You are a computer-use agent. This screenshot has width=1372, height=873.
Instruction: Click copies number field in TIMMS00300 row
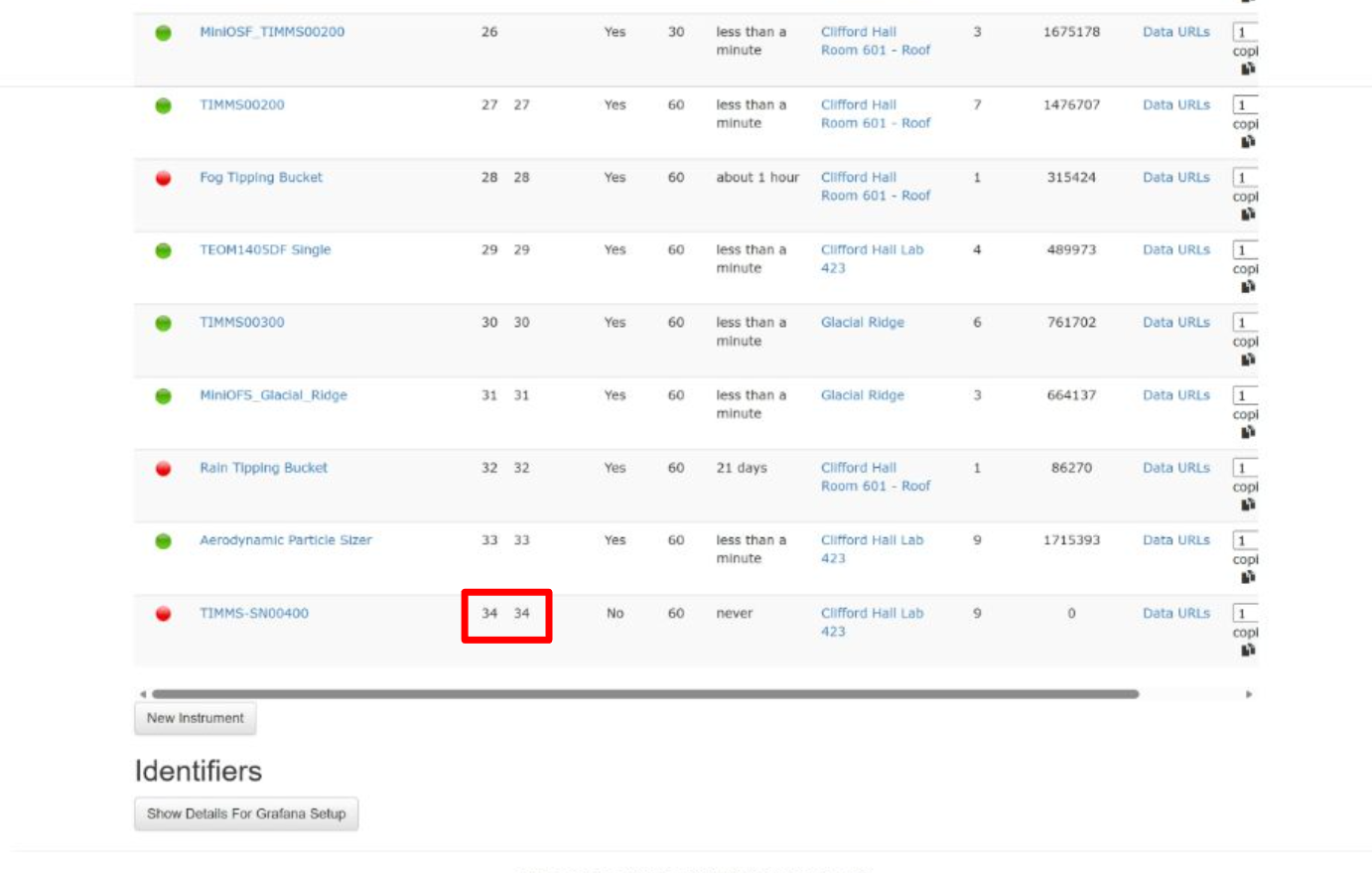[1245, 323]
